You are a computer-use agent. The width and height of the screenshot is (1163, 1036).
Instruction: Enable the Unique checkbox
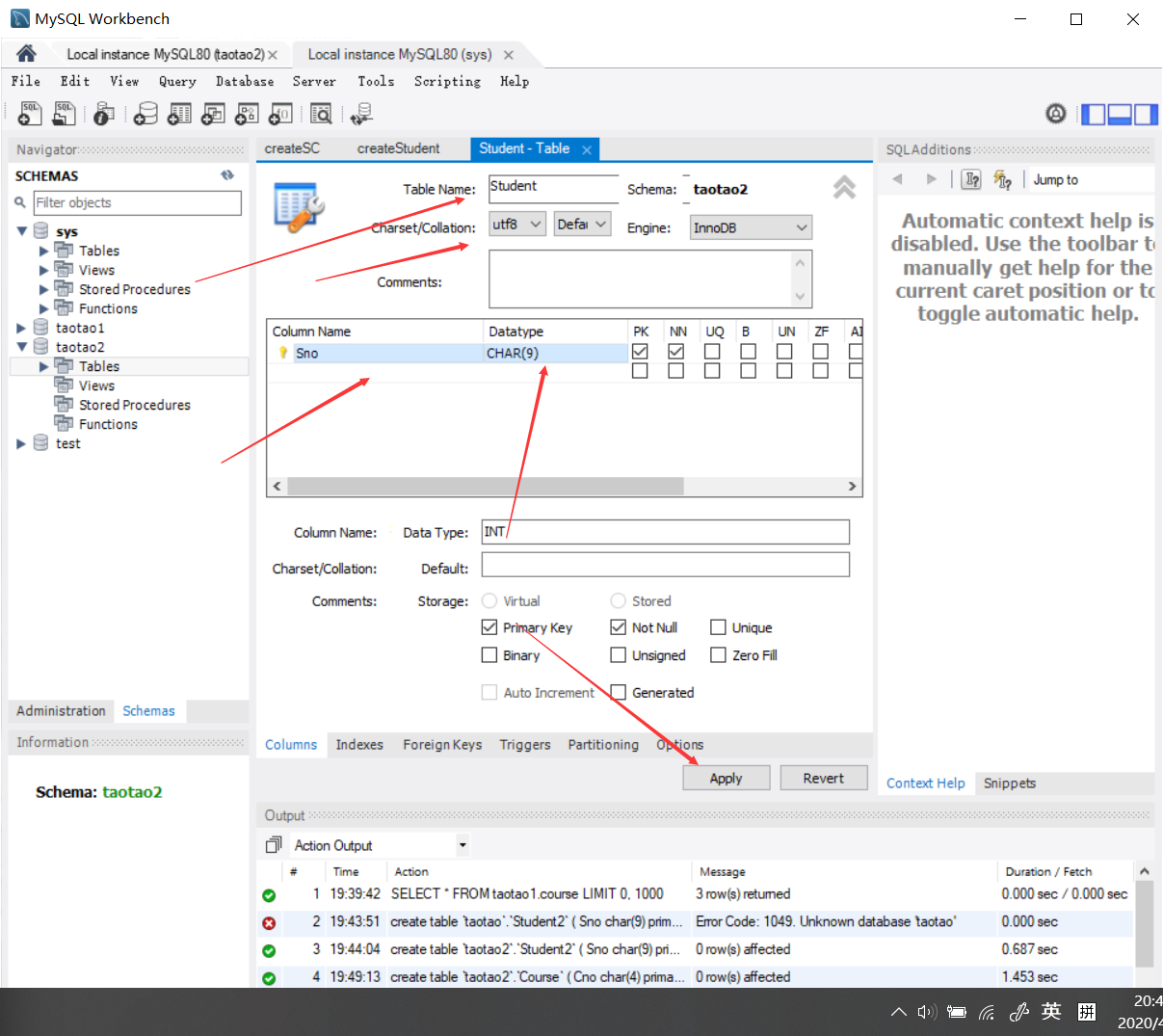tap(718, 627)
